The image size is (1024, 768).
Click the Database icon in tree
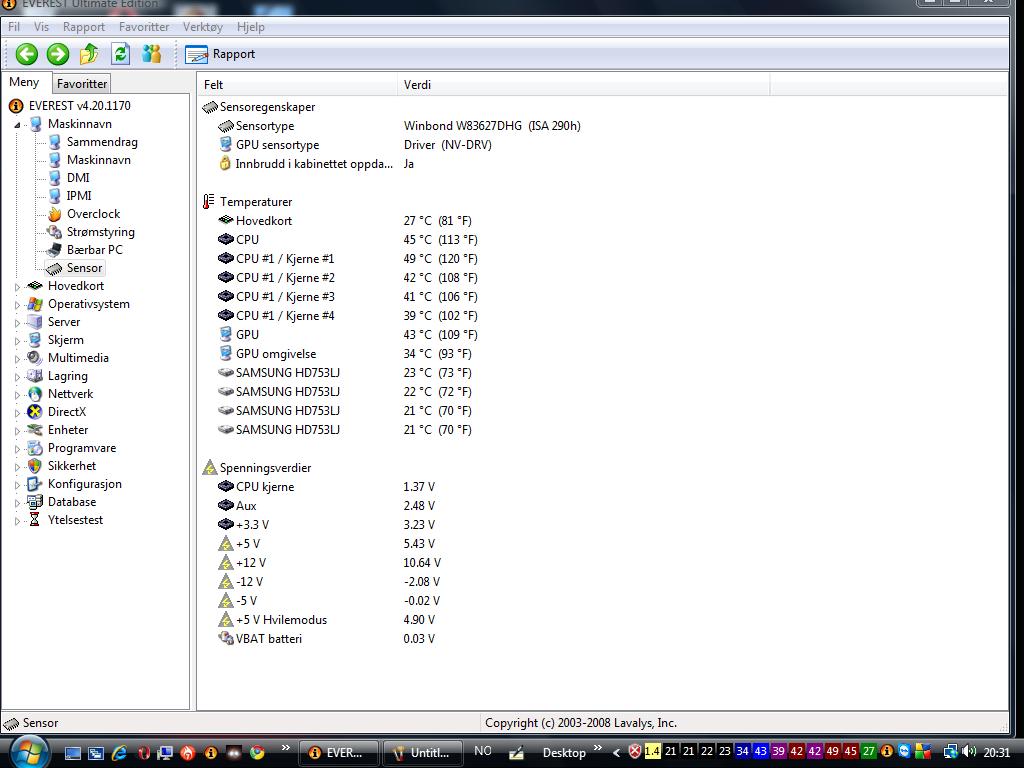click(x=34, y=502)
